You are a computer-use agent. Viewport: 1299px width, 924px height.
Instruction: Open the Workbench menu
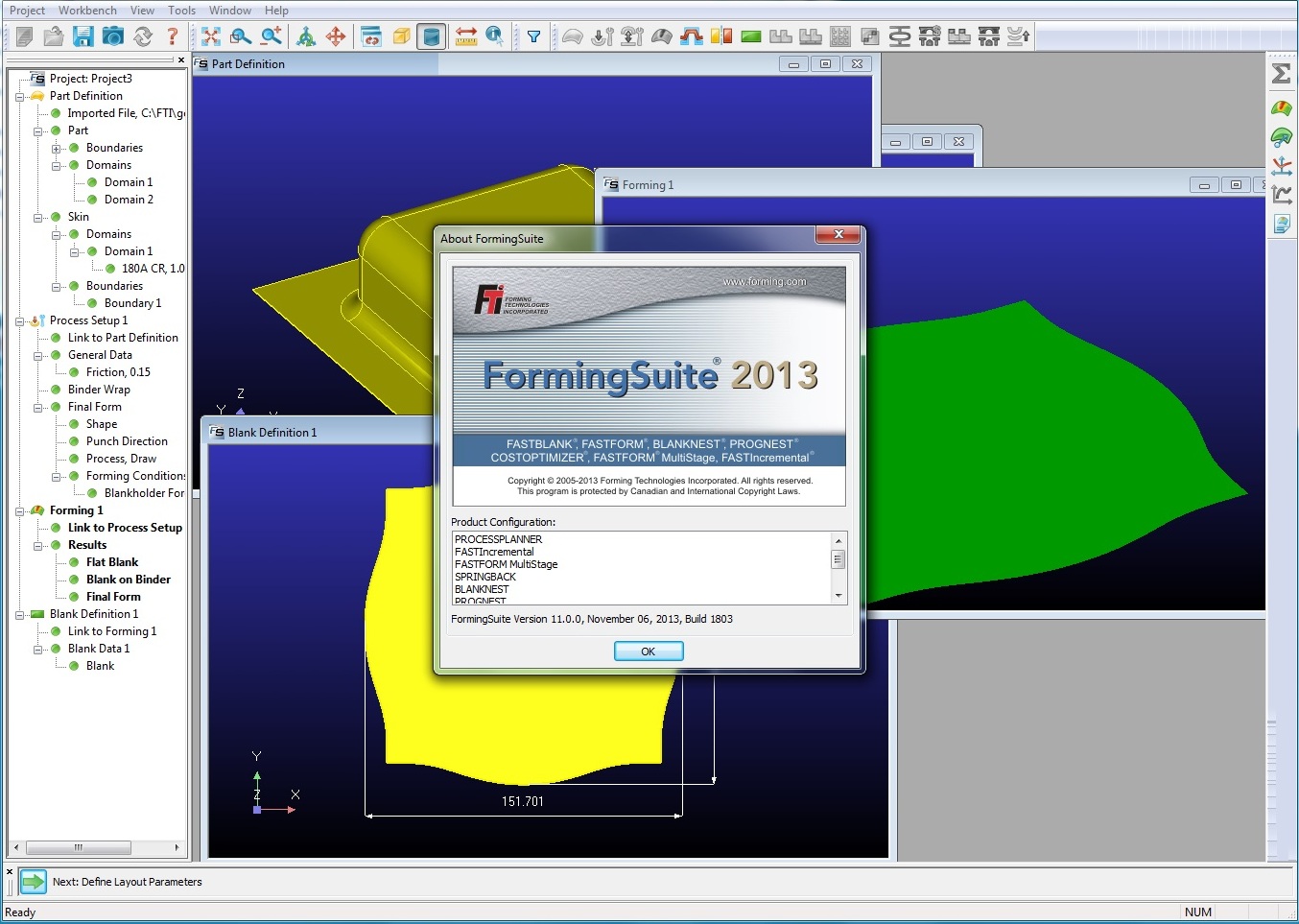[87, 10]
